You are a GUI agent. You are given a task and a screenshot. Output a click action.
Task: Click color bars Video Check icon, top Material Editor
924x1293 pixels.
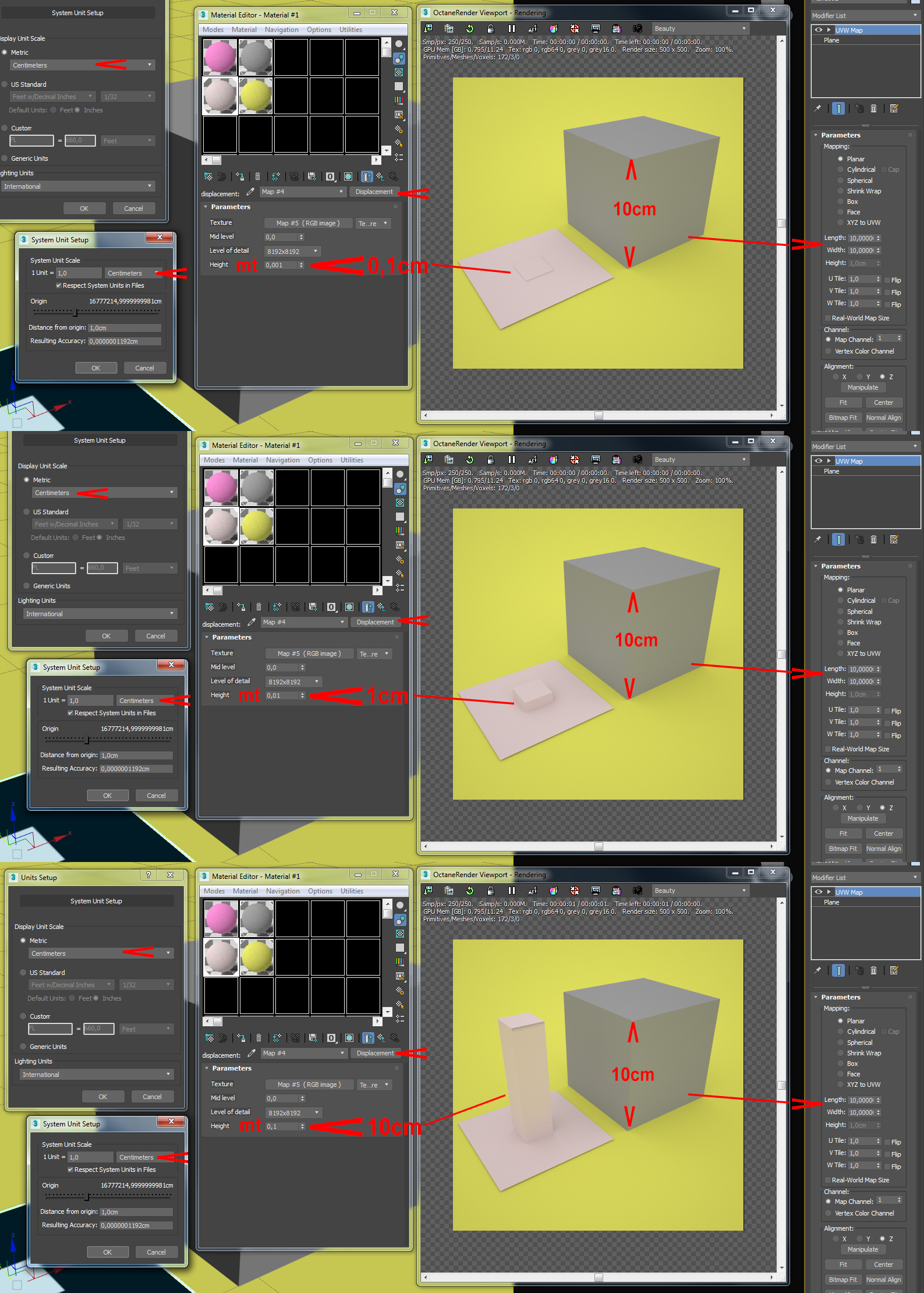pyautogui.click(x=399, y=100)
